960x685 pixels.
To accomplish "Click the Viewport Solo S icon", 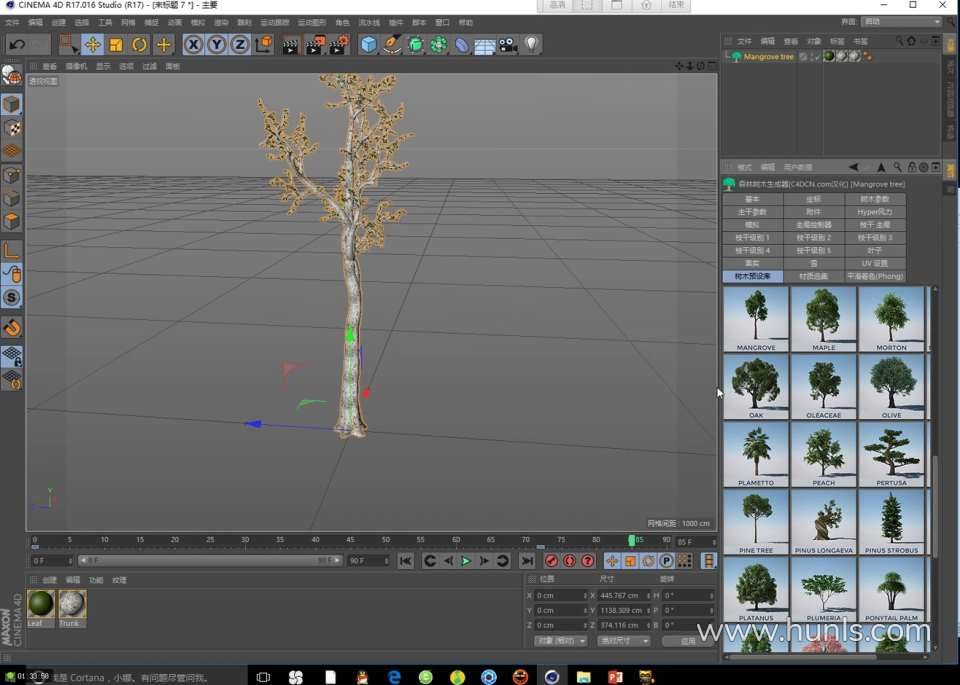I will tap(12, 298).
